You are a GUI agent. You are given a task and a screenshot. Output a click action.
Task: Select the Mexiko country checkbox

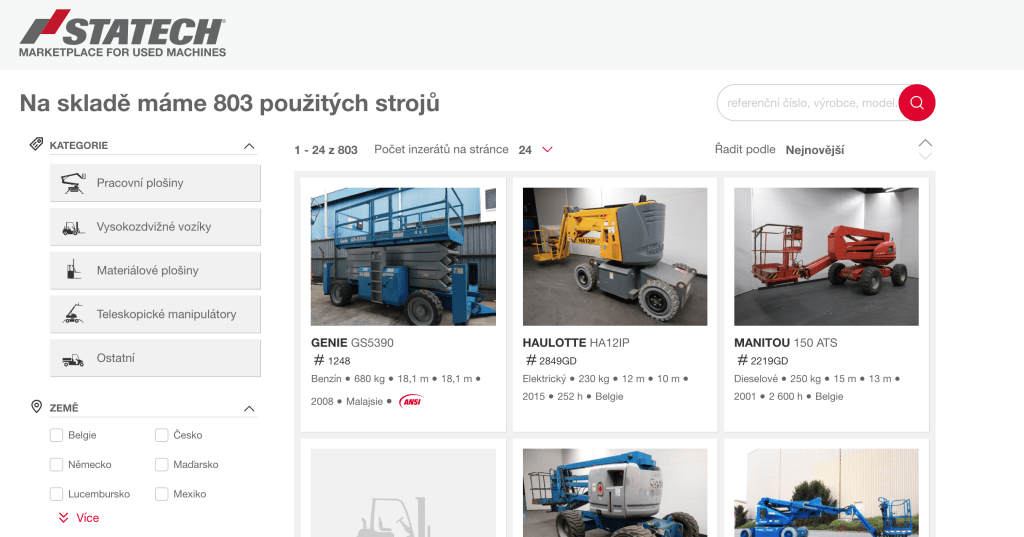pos(162,494)
